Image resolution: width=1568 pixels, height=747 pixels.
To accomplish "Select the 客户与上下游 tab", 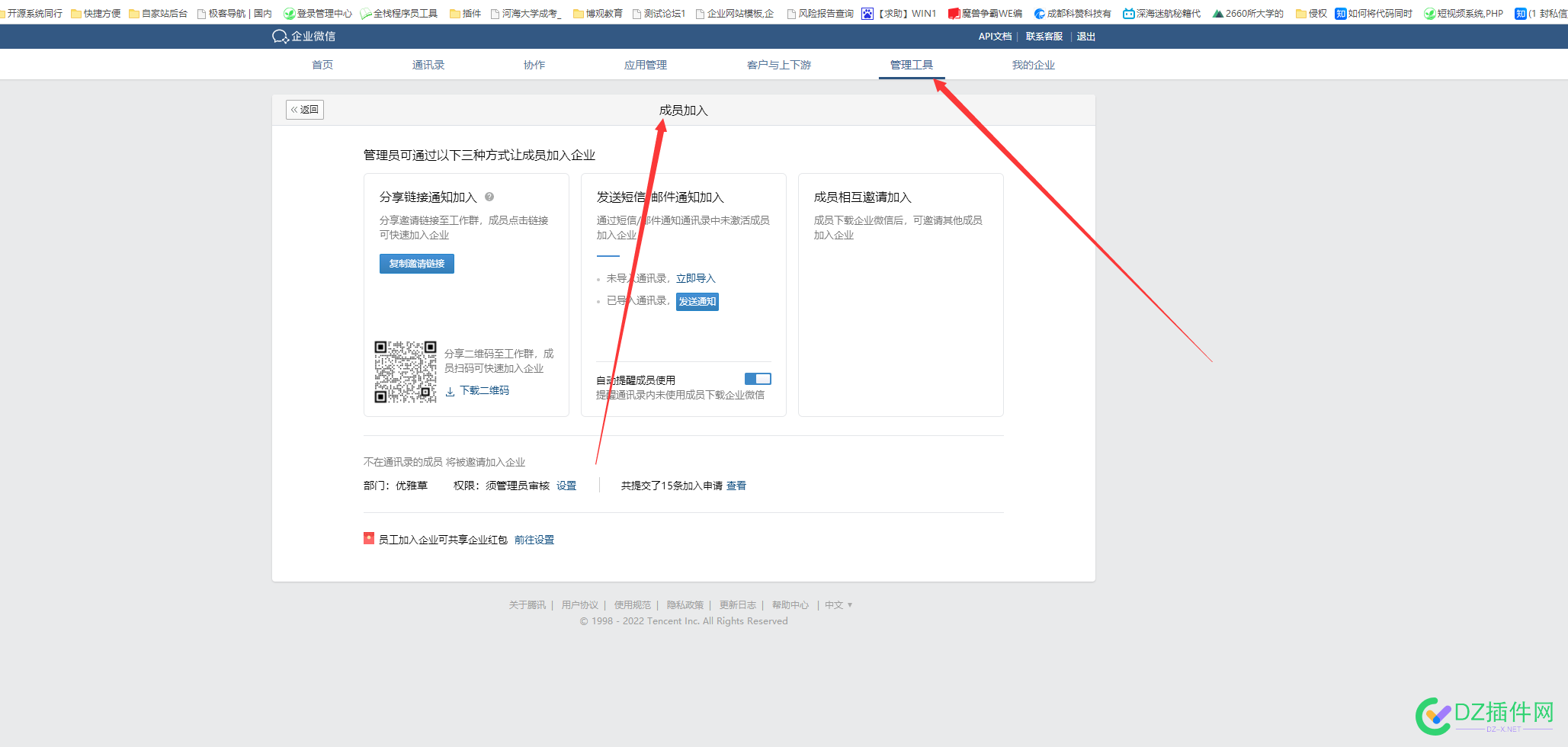I will [779, 65].
